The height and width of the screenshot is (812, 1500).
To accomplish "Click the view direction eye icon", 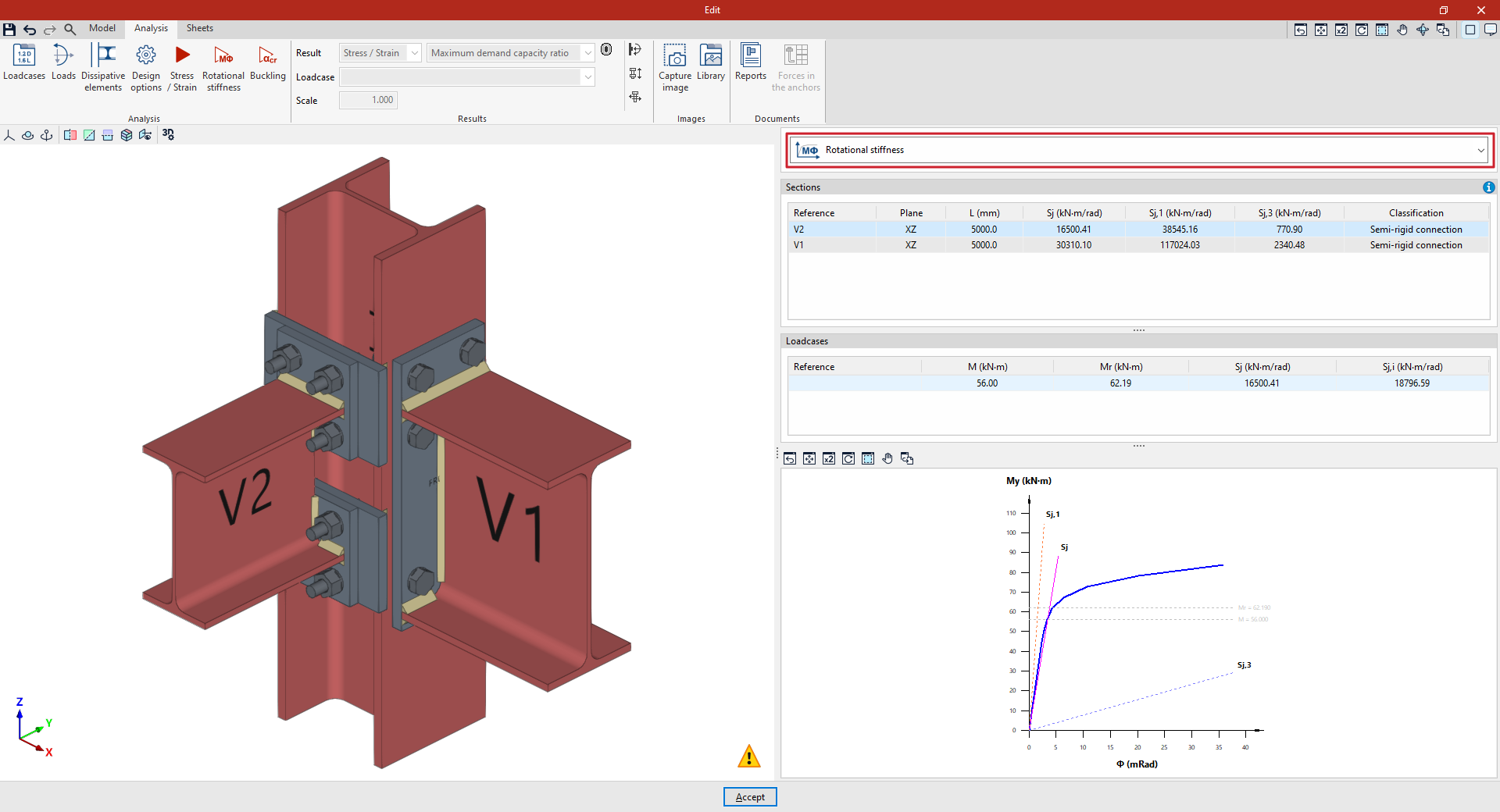I will pos(145,135).
